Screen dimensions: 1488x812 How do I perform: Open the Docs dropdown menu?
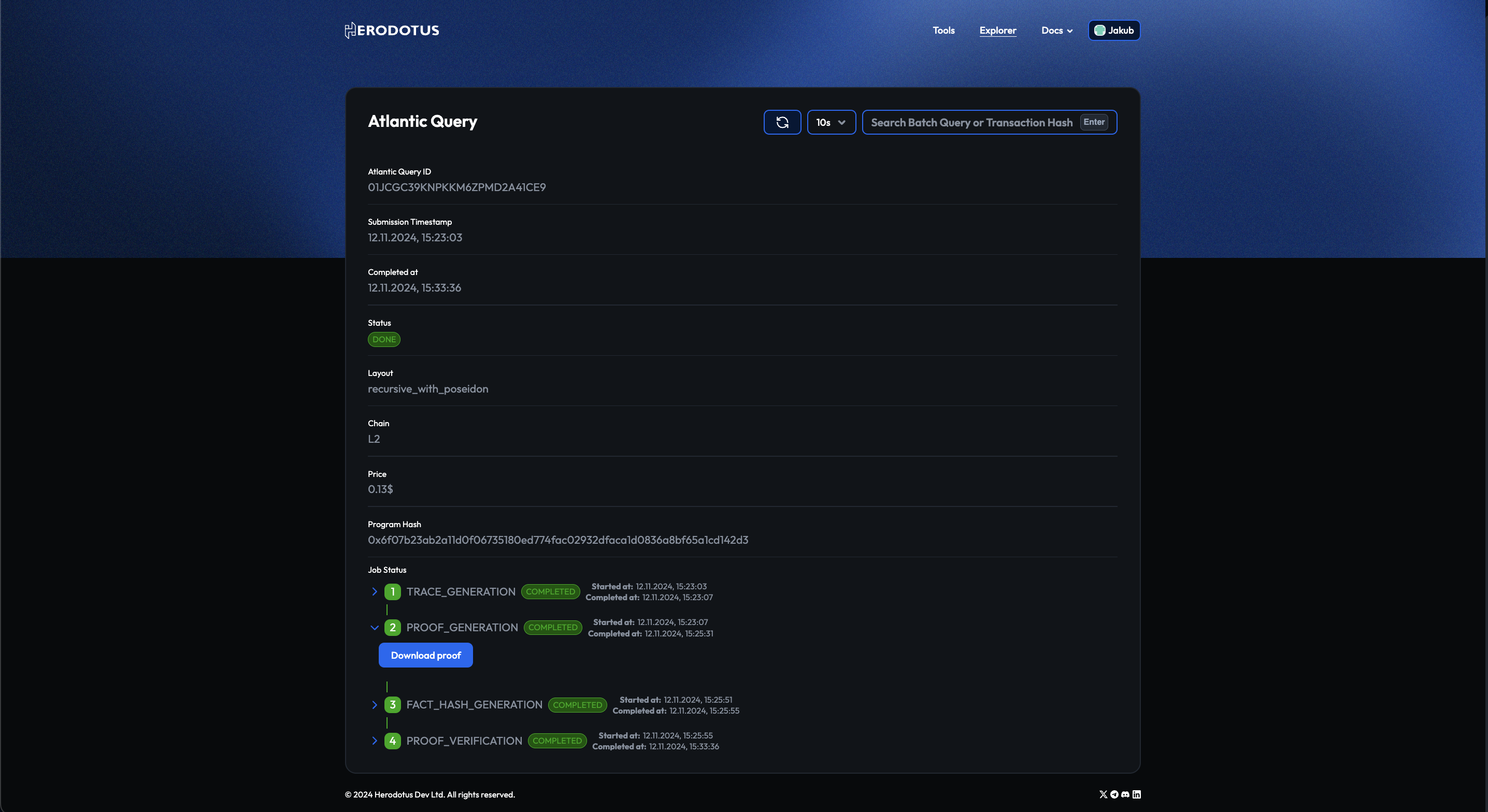(1056, 31)
